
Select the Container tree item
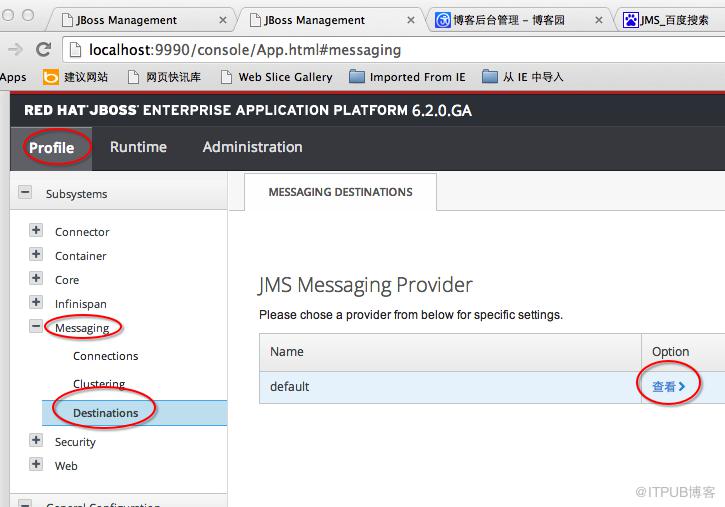tap(80, 256)
